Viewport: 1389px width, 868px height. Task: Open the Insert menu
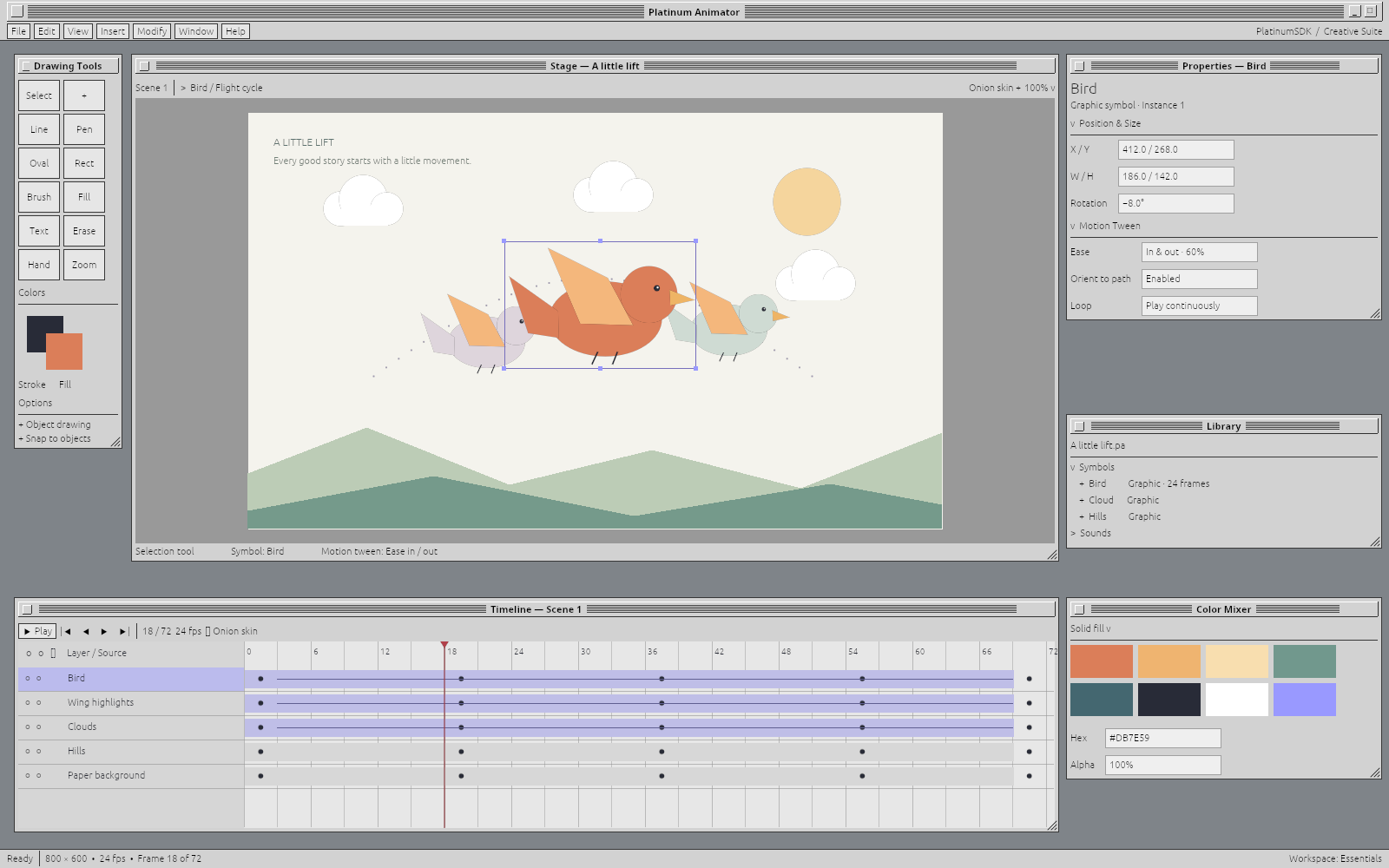tap(113, 31)
